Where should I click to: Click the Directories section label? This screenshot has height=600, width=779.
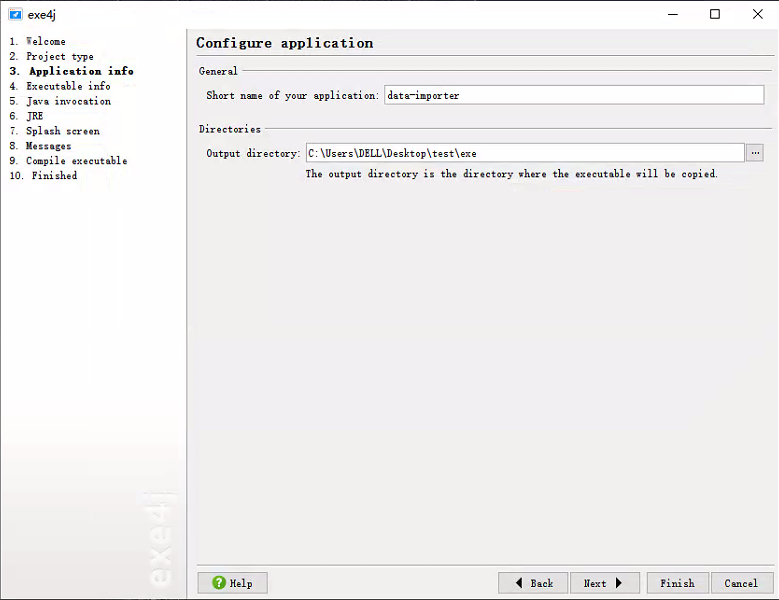[x=230, y=129]
